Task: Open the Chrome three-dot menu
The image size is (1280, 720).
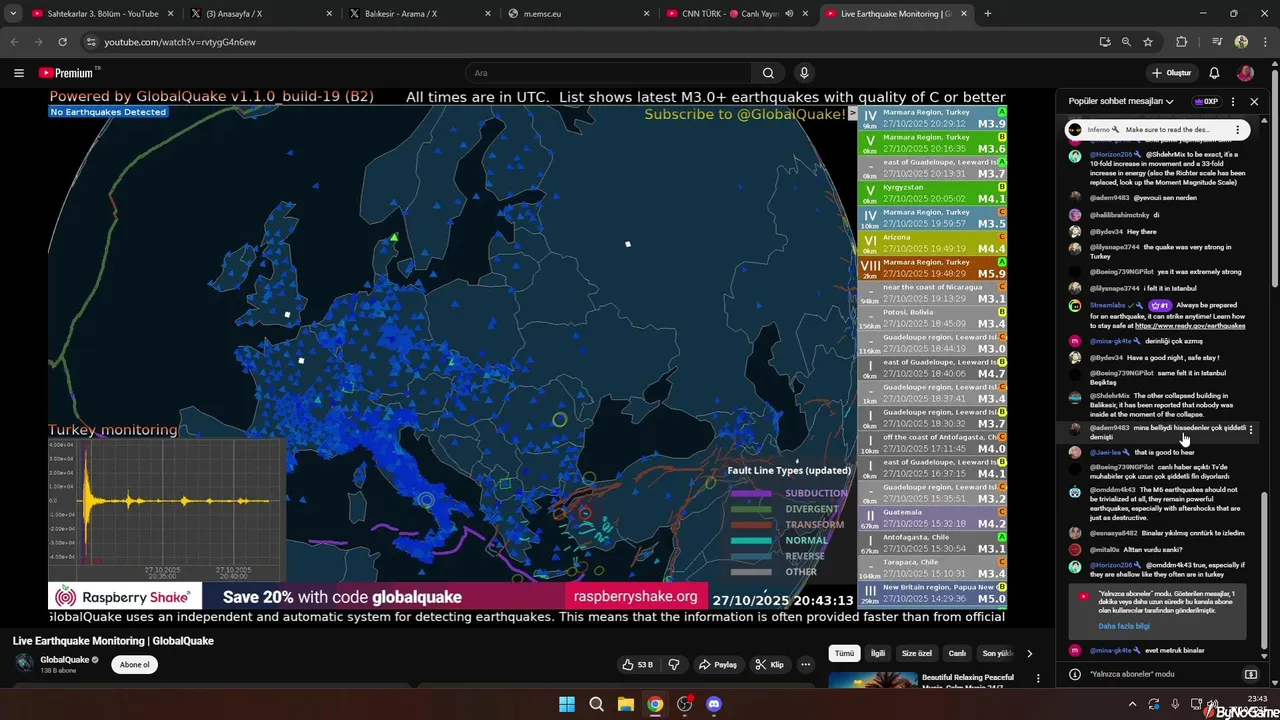Action: pyautogui.click(x=1265, y=42)
